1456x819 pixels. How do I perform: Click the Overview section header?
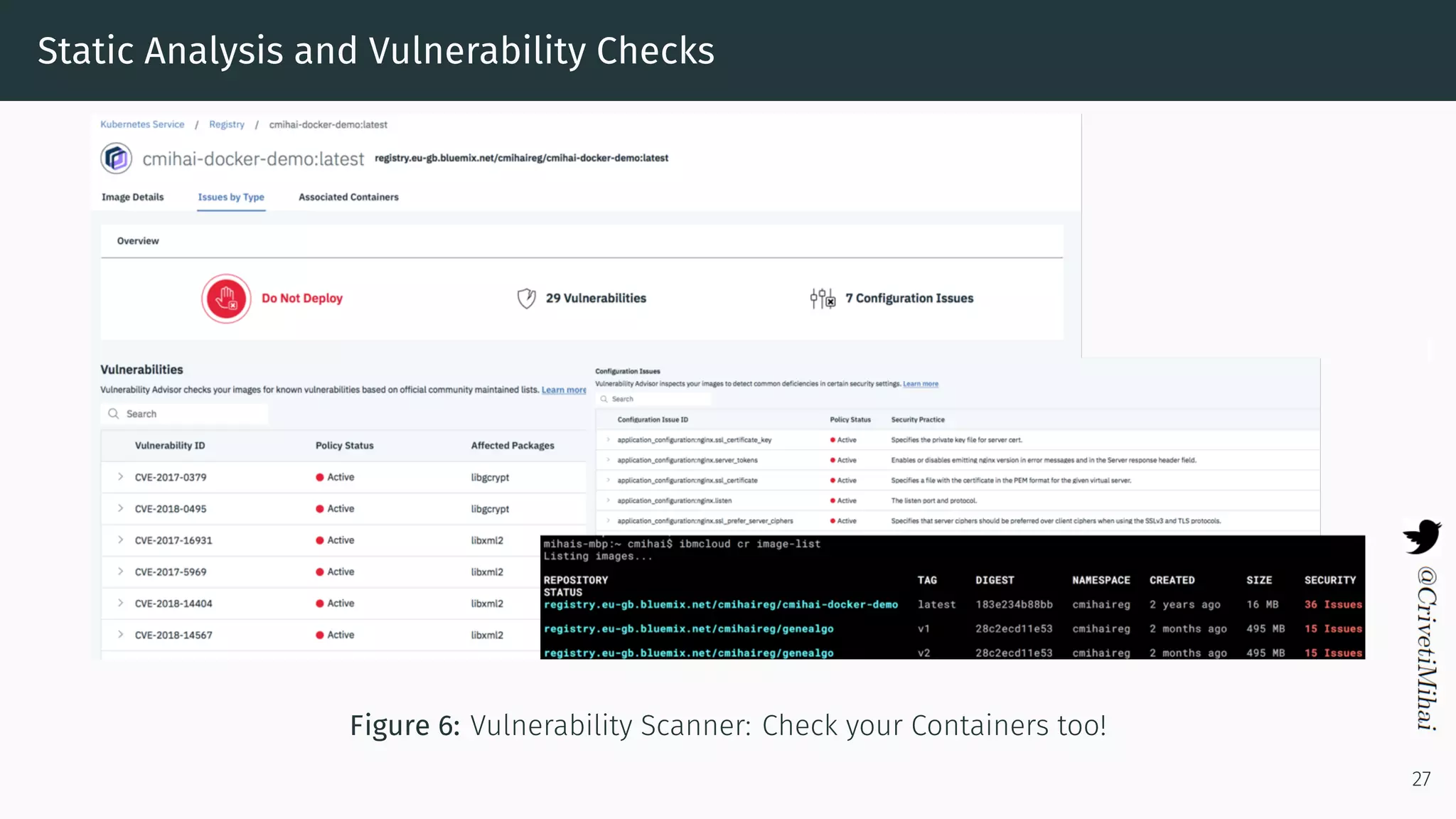click(x=138, y=241)
